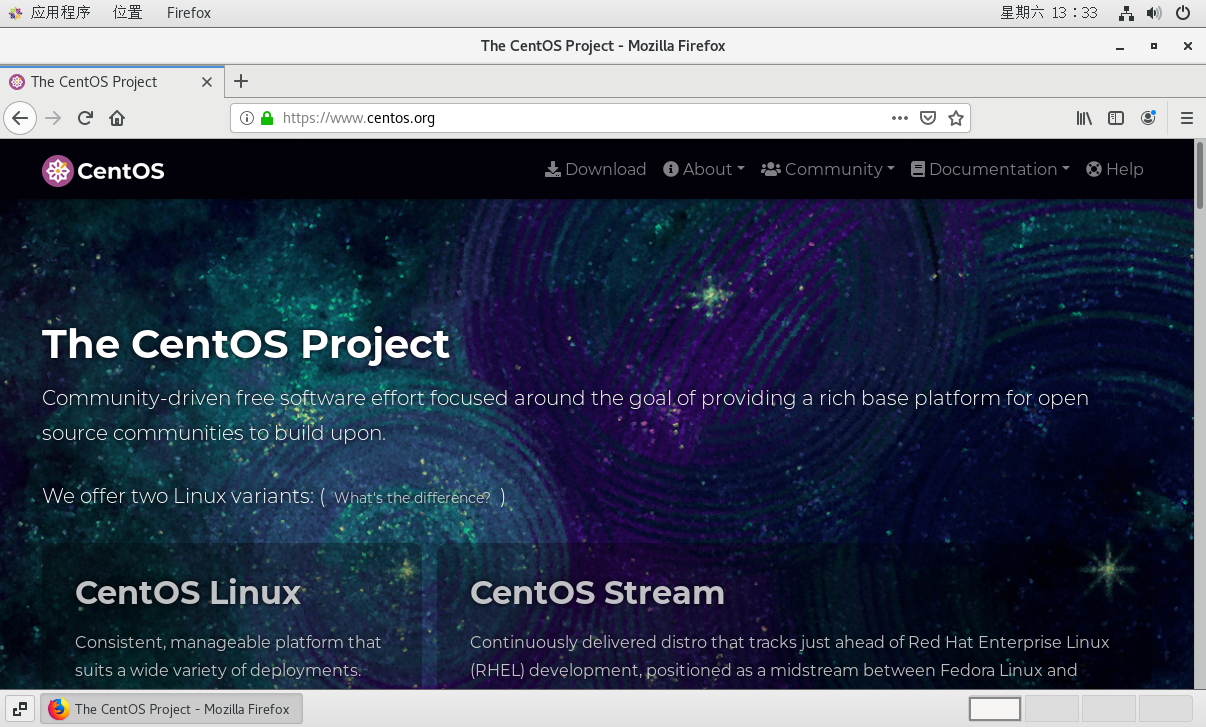Viewport: 1206px width, 727px height.
Task: Bookmark this page with the star icon
Action: (955, 118)
